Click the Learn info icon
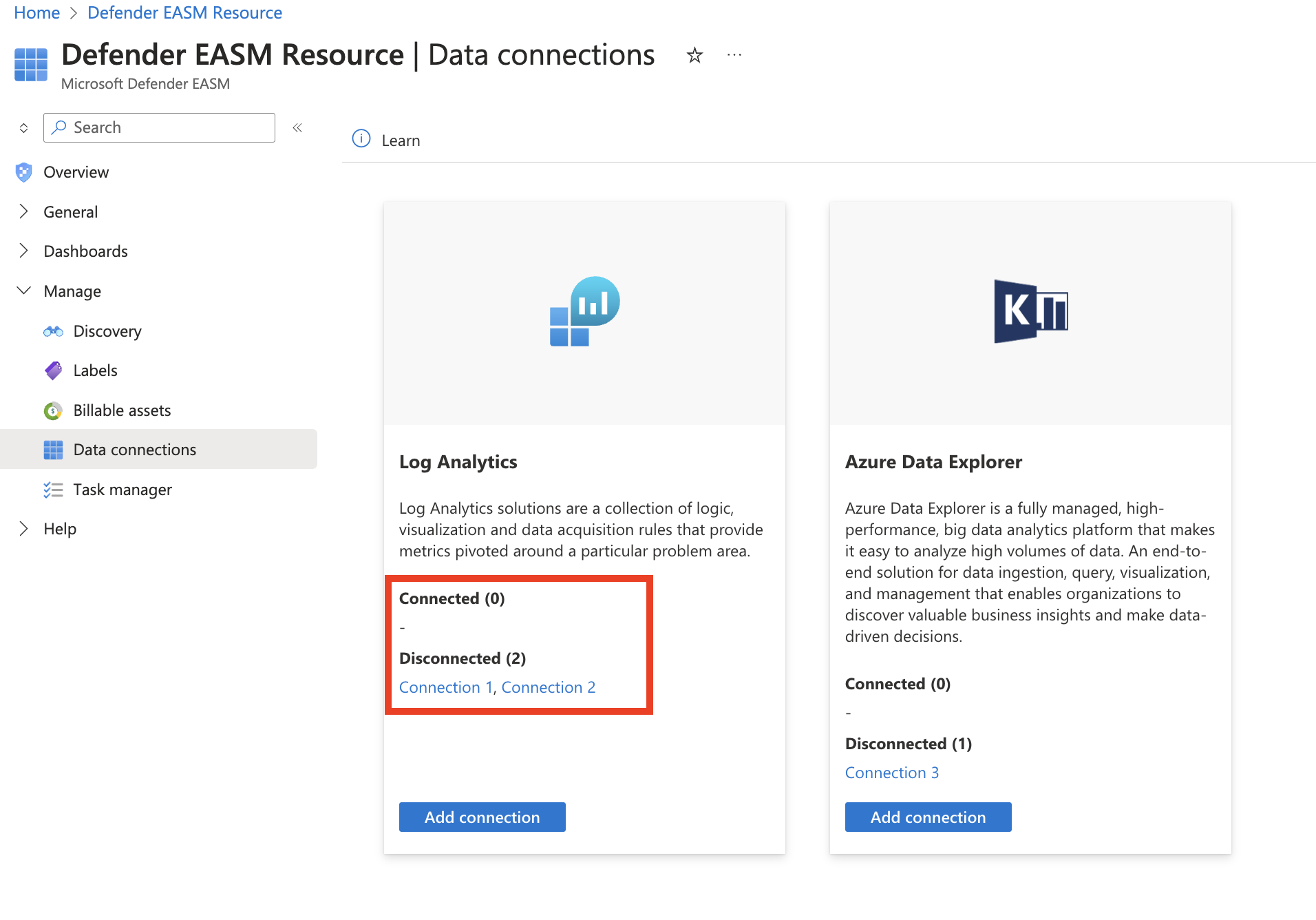 pos(361,139)
